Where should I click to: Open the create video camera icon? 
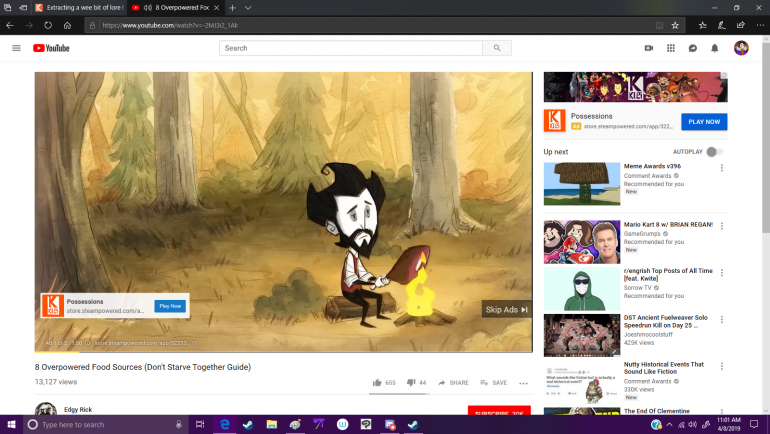[649, 48]
